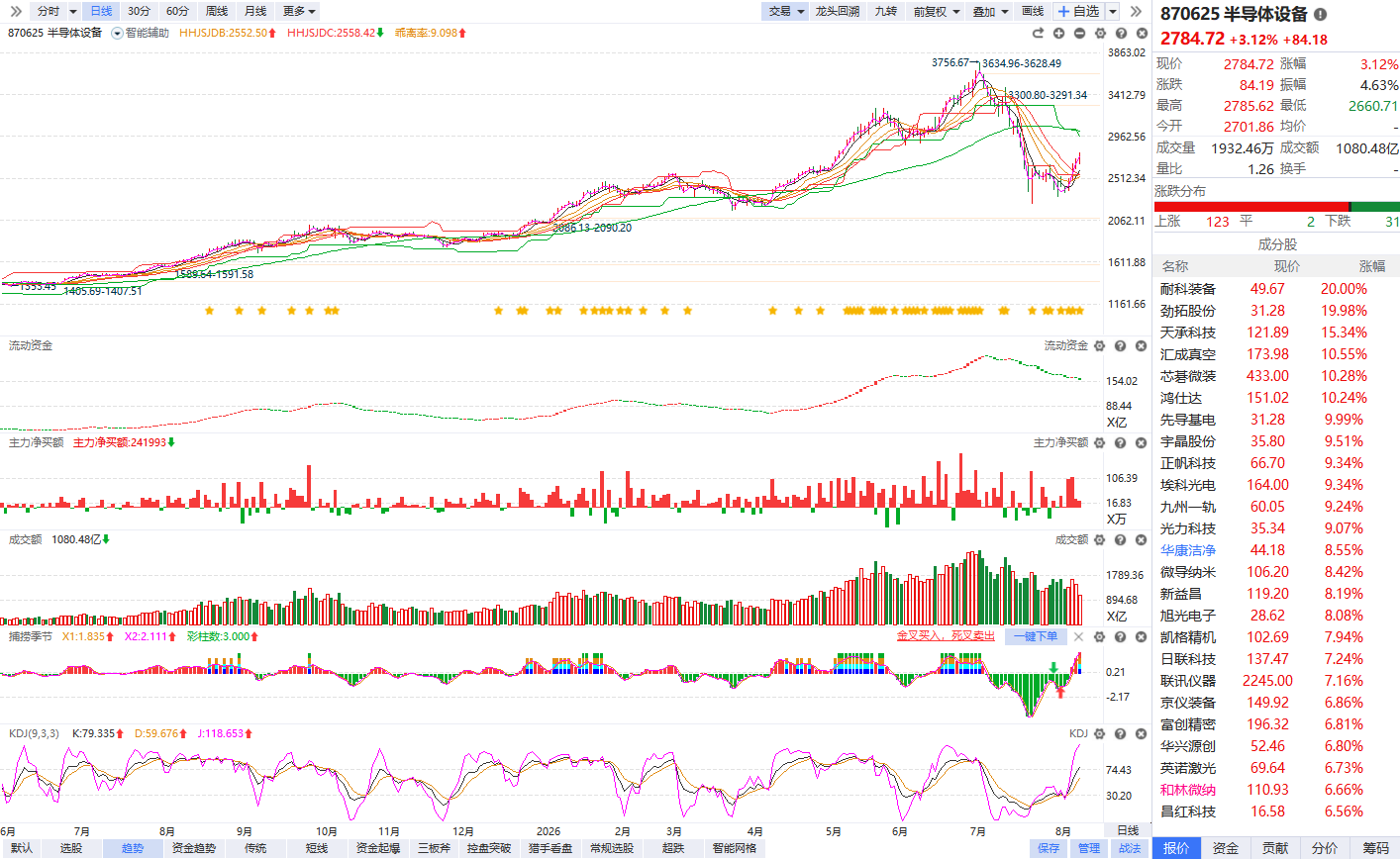
Task: Open the 更多 period dropdown
Action: [299, 11]
